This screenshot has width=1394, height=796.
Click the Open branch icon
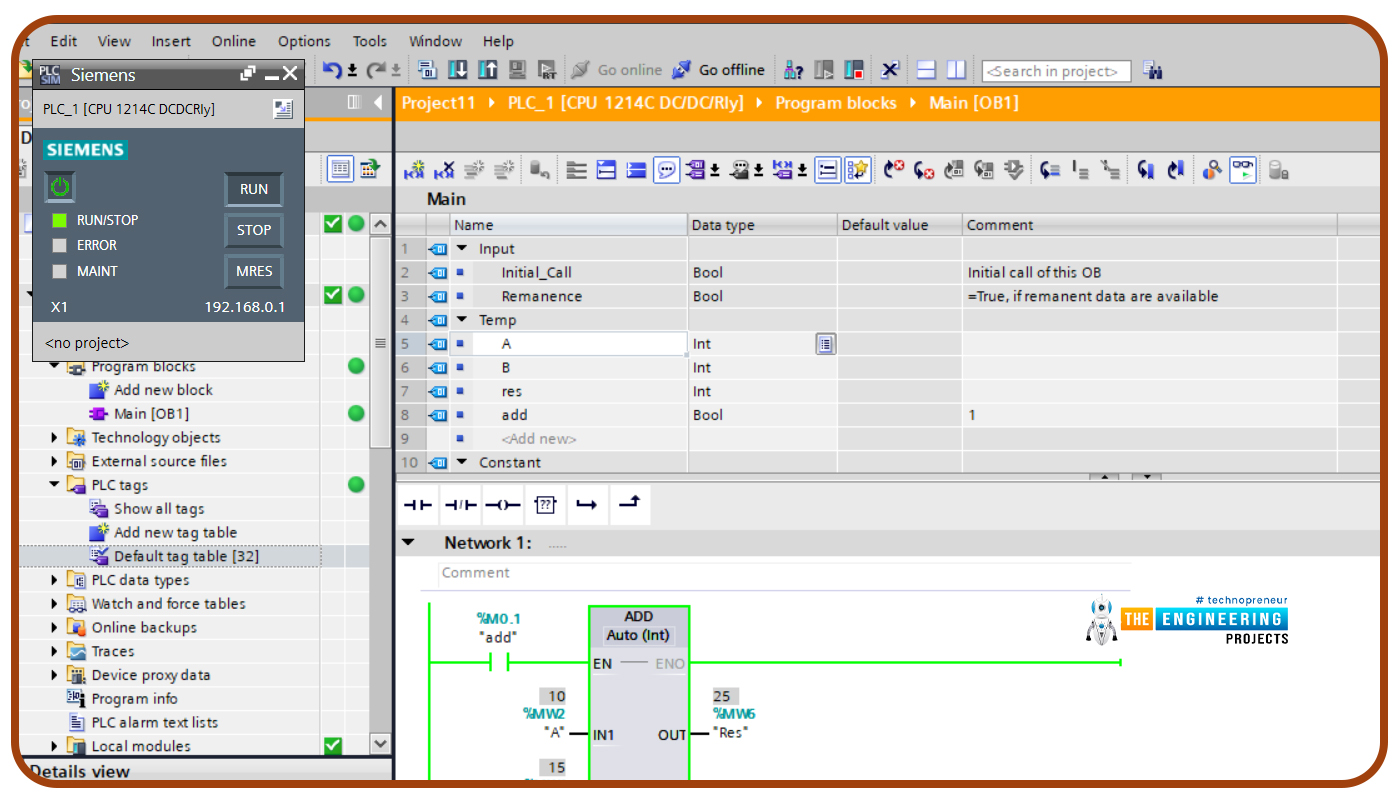point(586,505)
